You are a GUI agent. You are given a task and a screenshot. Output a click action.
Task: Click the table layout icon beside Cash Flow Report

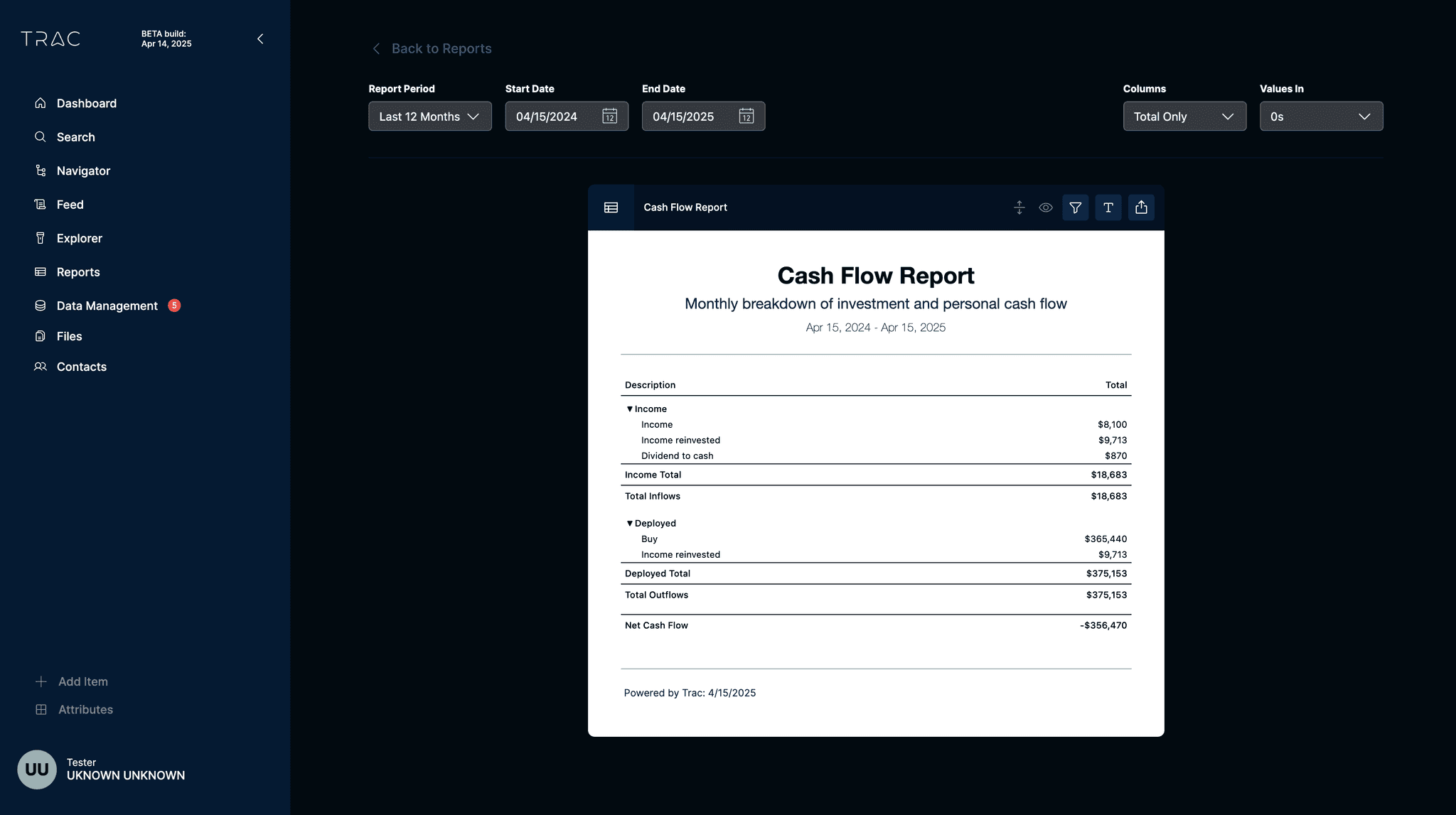611,207
